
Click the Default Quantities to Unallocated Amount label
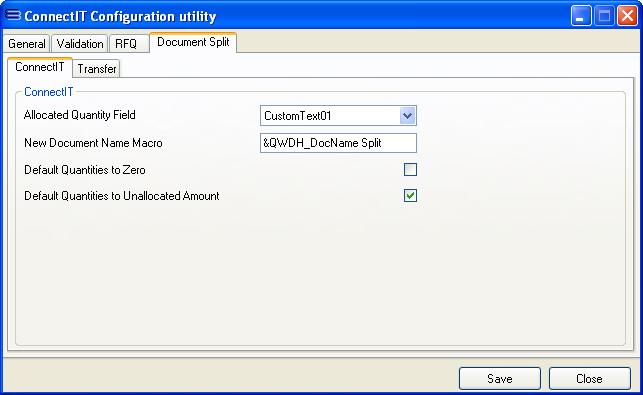122,196
